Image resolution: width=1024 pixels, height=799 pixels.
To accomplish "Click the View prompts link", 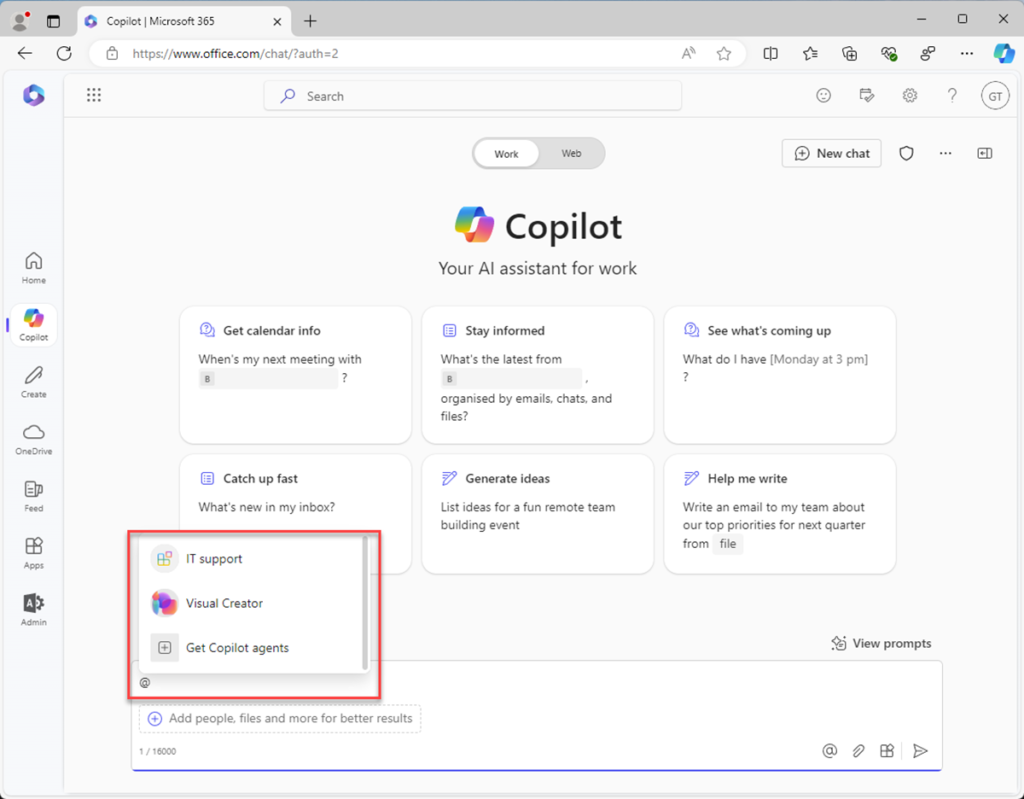I will [881, 643].
